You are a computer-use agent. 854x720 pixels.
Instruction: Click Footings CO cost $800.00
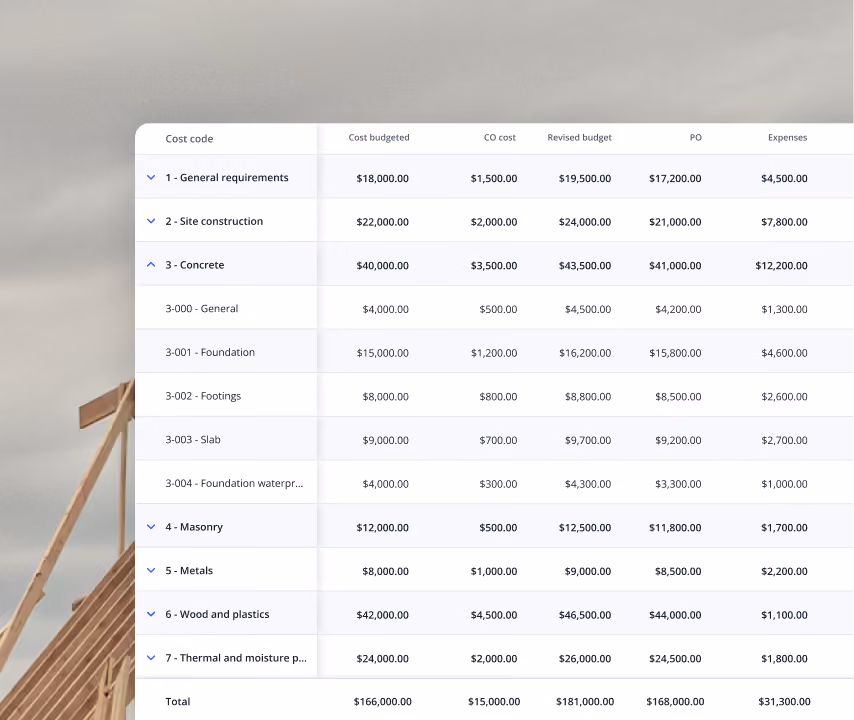tap(498, 396)
